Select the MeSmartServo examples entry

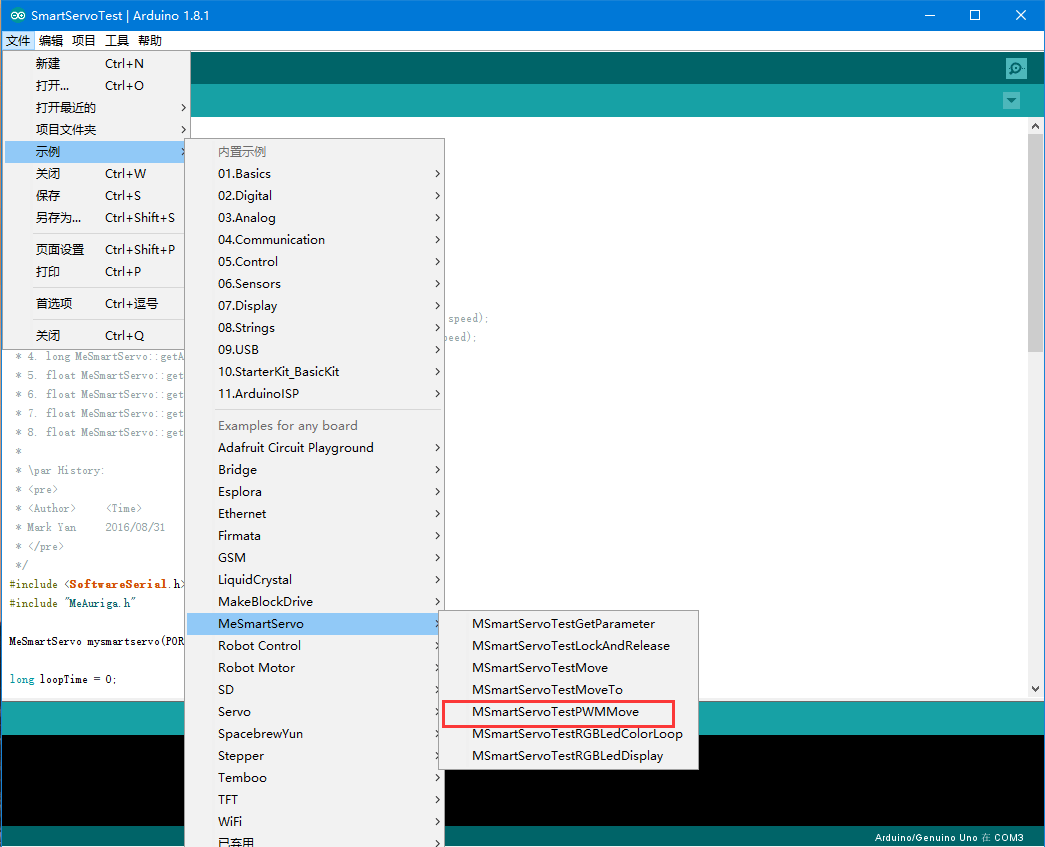point(315,623)
